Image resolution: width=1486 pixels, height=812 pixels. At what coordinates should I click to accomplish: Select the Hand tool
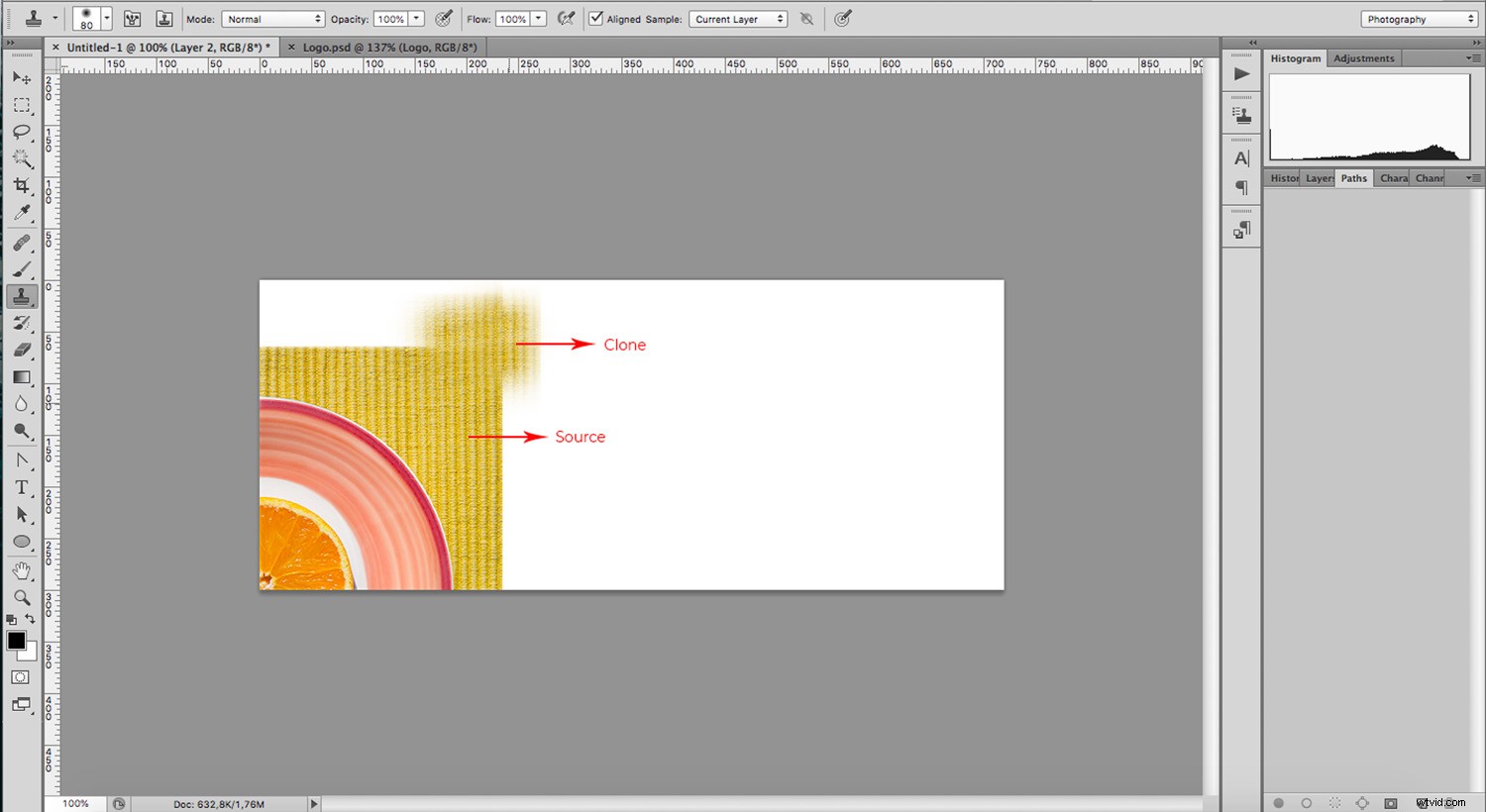(22, 569)
